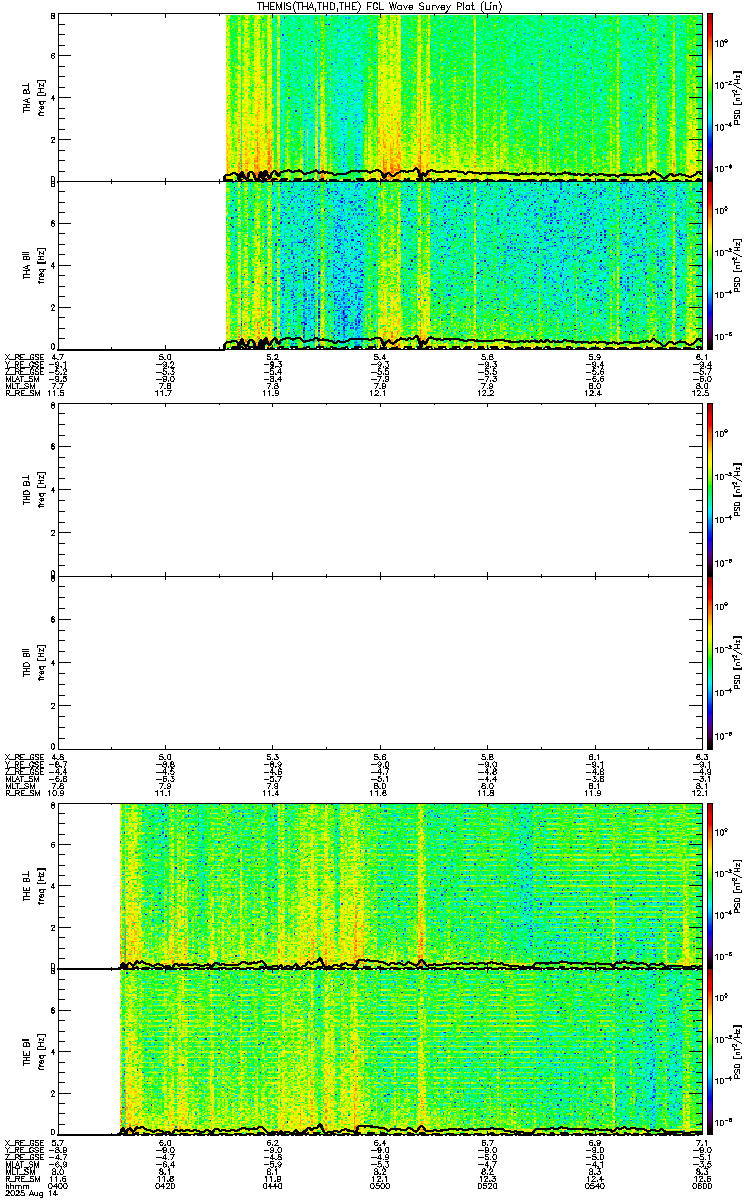The height and width of the screenshot is (1200, 750).
Task: Click the '0400' time tick label
Action: pos(58,1187)
